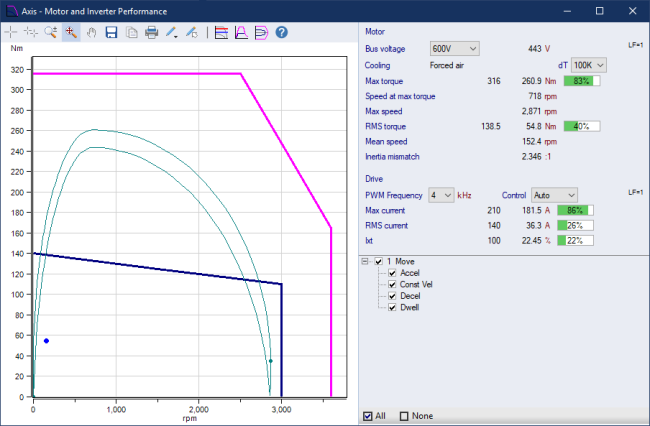Image resolution: width=650 pixels, height=426 pixels.
Task: Click the None selection option
Action: (x=404, y=416)
